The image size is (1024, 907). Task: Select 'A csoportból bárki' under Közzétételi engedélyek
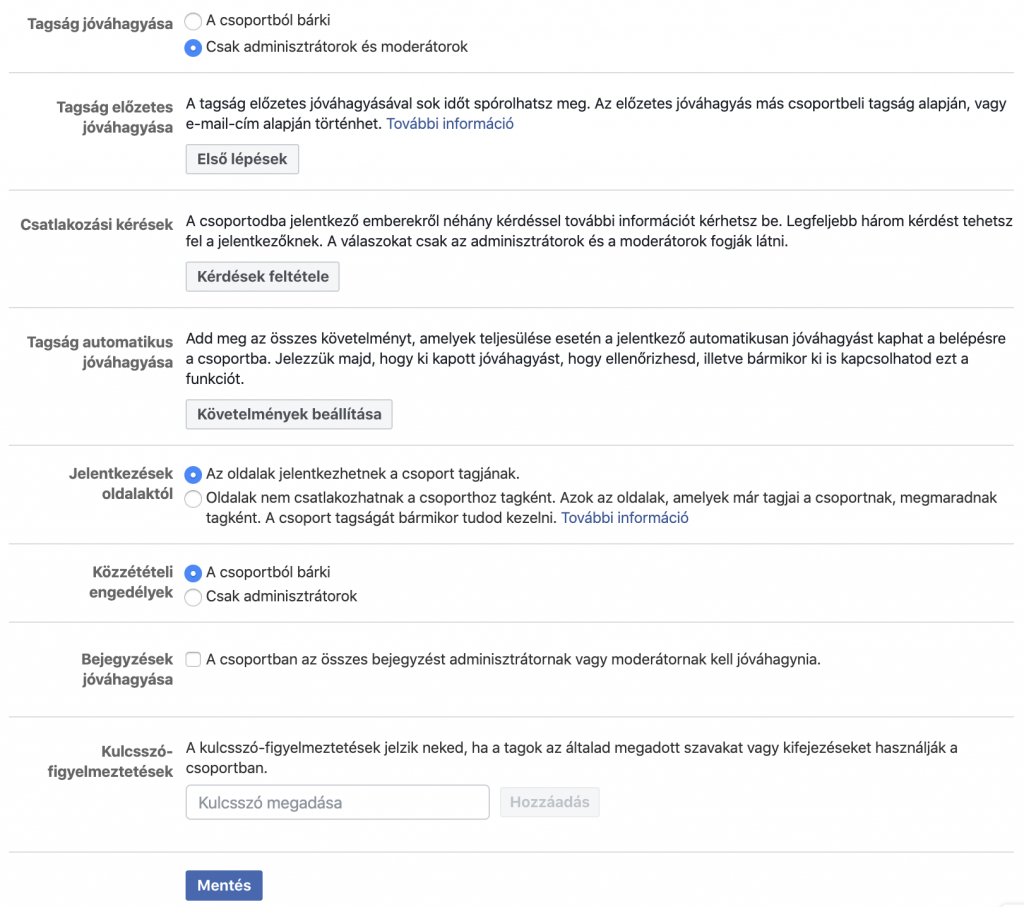[193, 573]
